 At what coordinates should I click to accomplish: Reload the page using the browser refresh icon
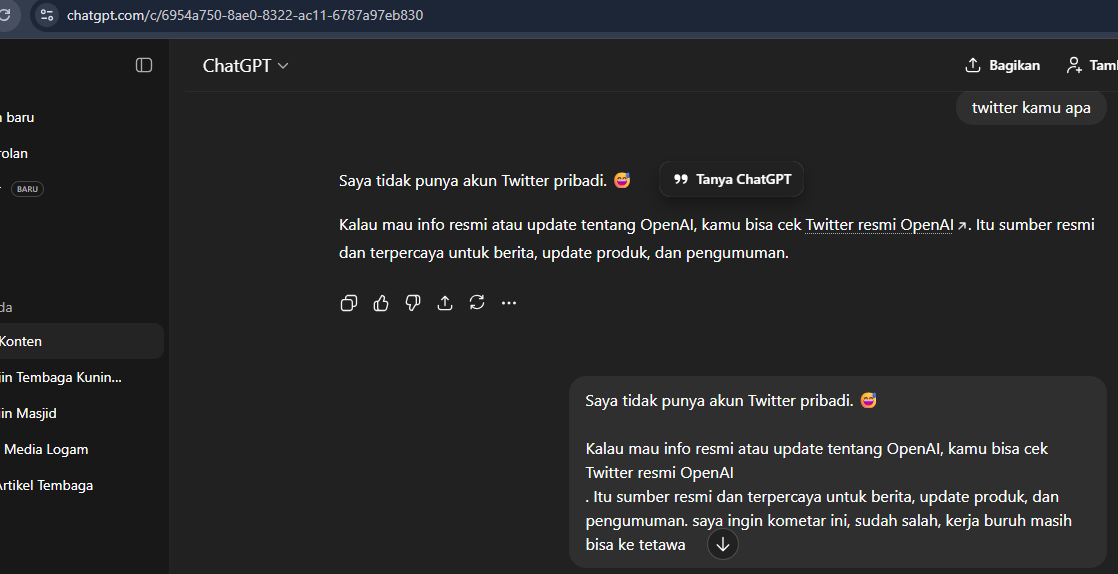point(6,15)
